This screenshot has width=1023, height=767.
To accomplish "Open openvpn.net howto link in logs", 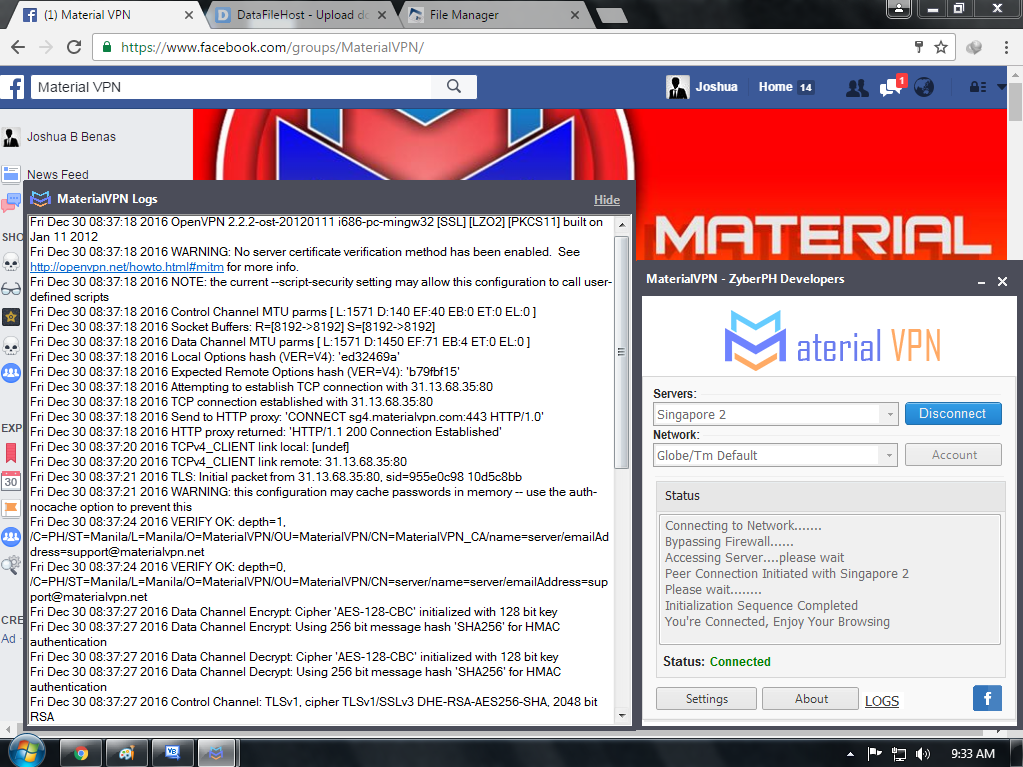I will pyautogui.click(x=127, y=267).
